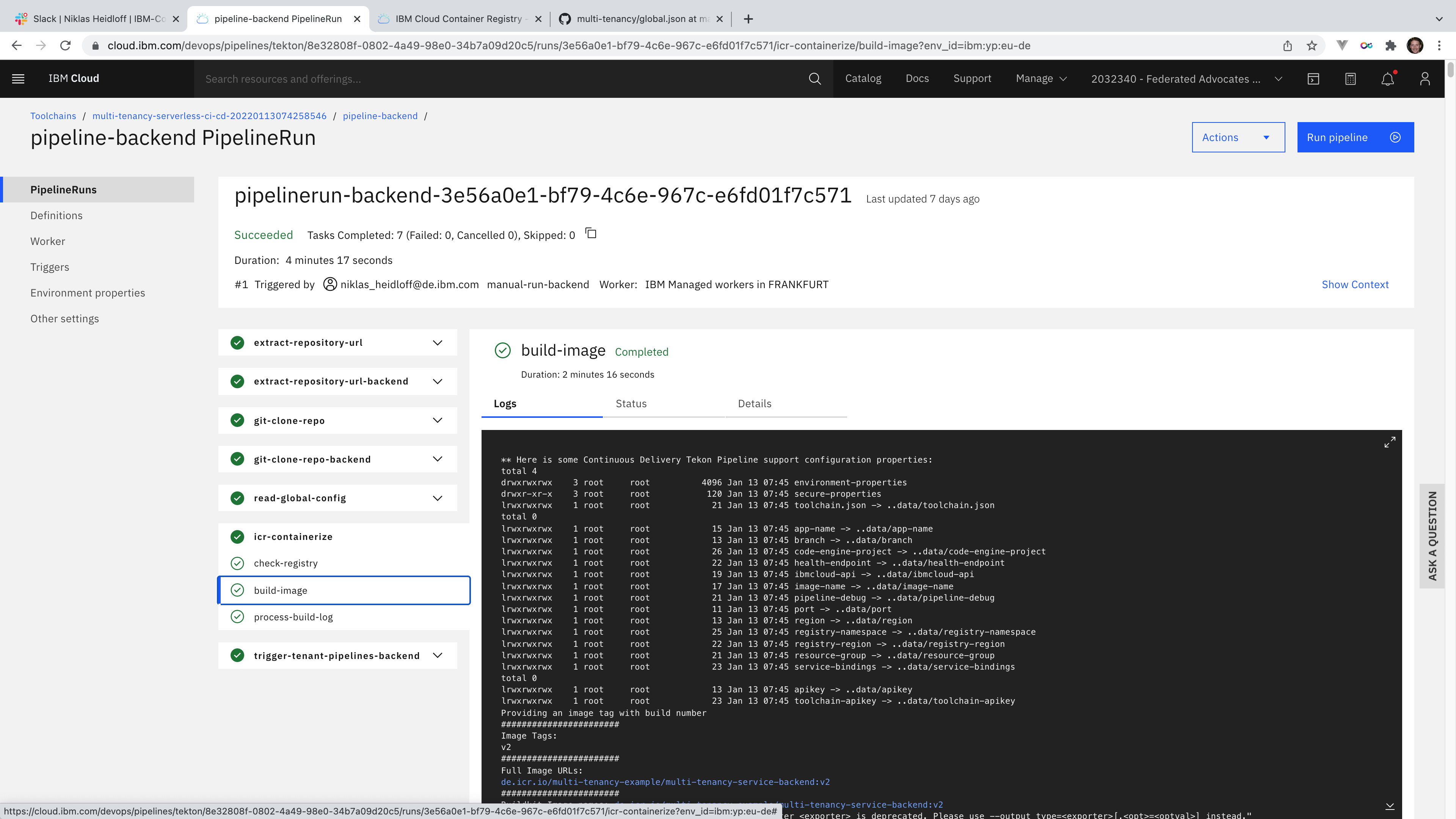Expand the extract-repository-url task
This screenshot has width=1456, height=819.
(x=437, y=342)
